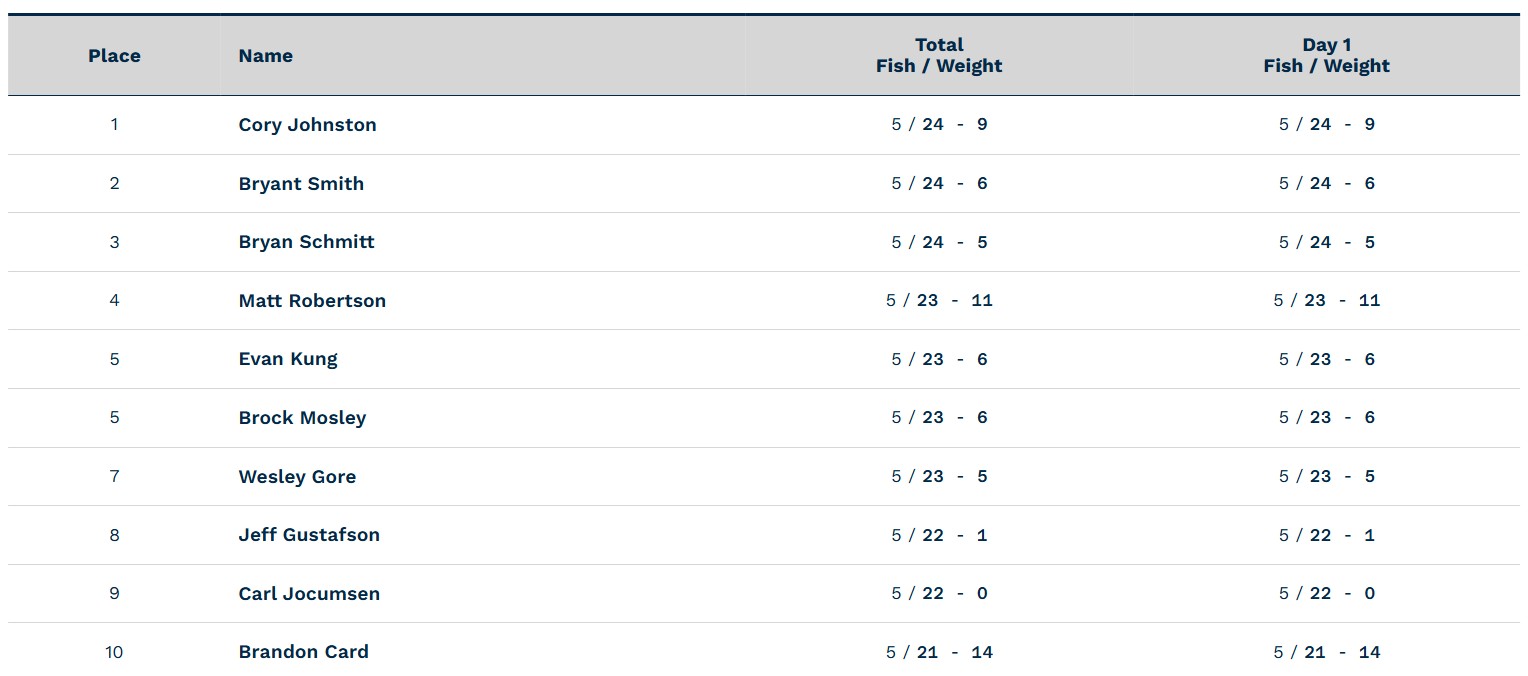Select the place number 10 cell
This screenshot has width=1528, height=676.
[114, 652]
